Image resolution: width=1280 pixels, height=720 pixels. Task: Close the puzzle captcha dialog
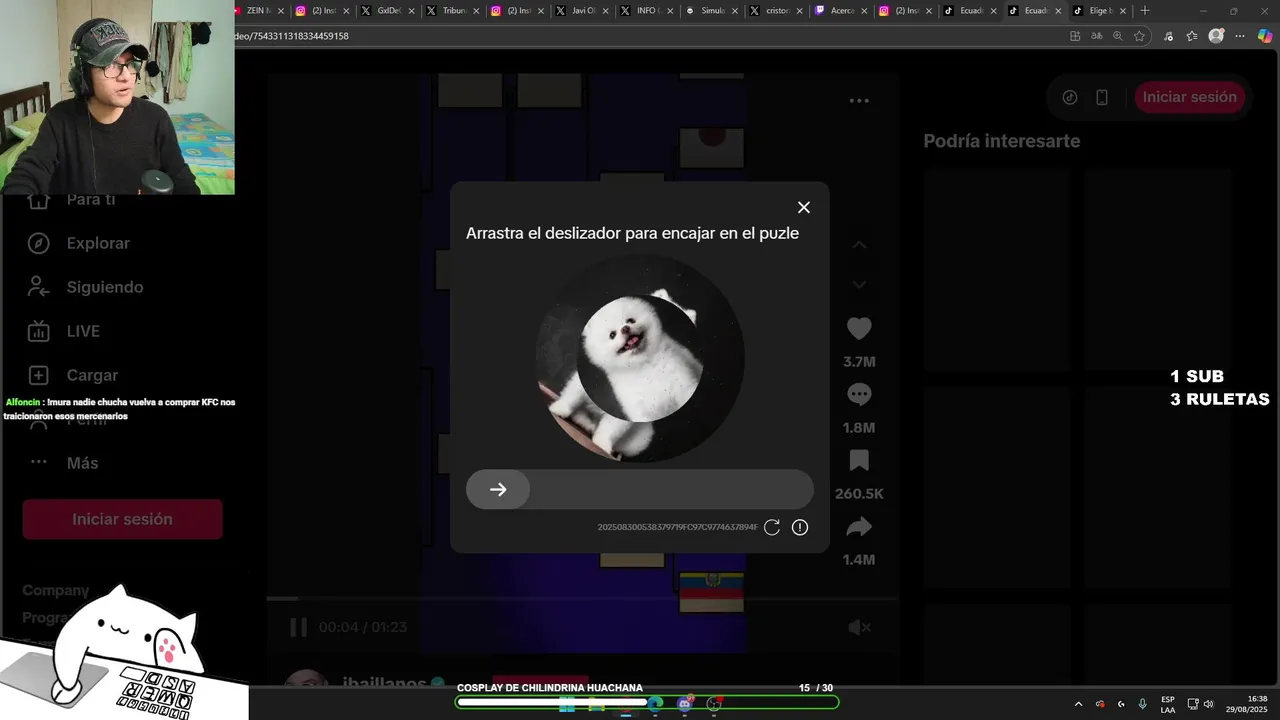point(803,207)
